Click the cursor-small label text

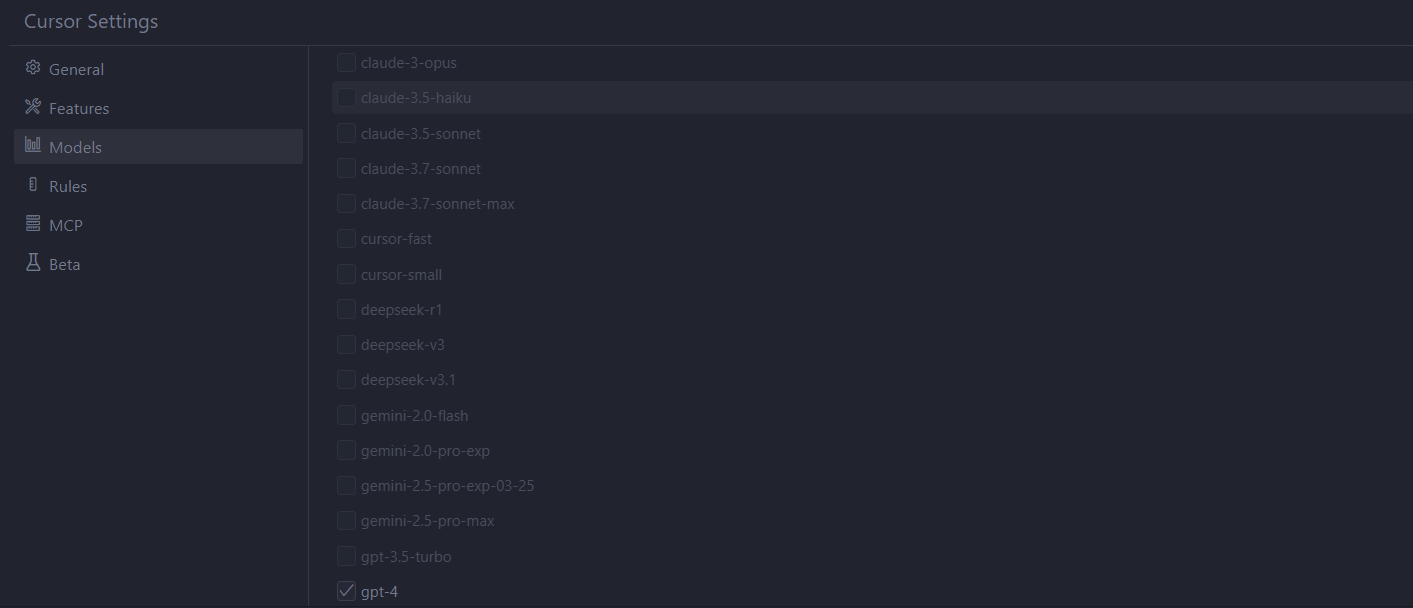tap(402, 274)
